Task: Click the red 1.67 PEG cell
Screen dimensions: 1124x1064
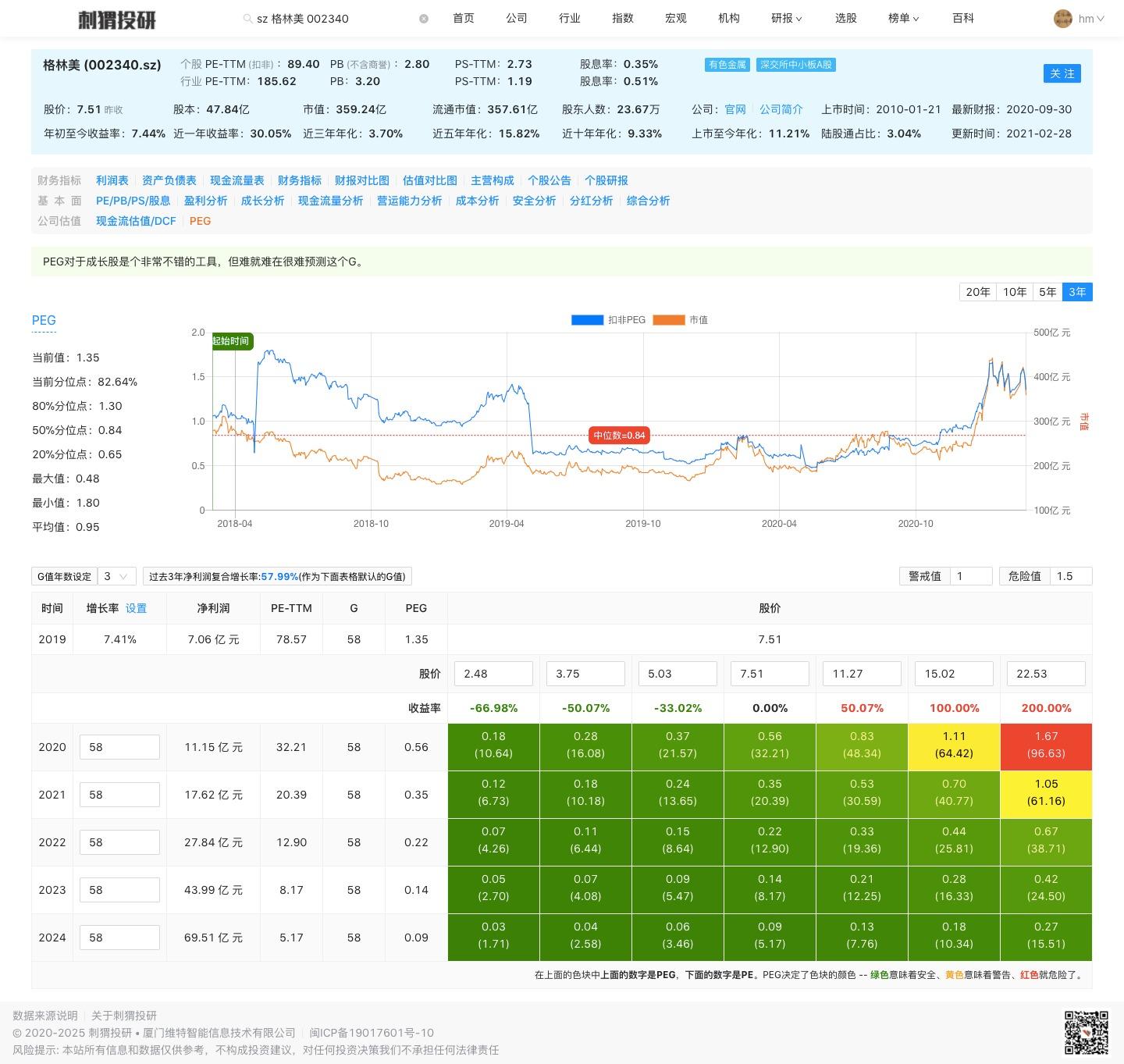Action: [x=1046, y=747]
